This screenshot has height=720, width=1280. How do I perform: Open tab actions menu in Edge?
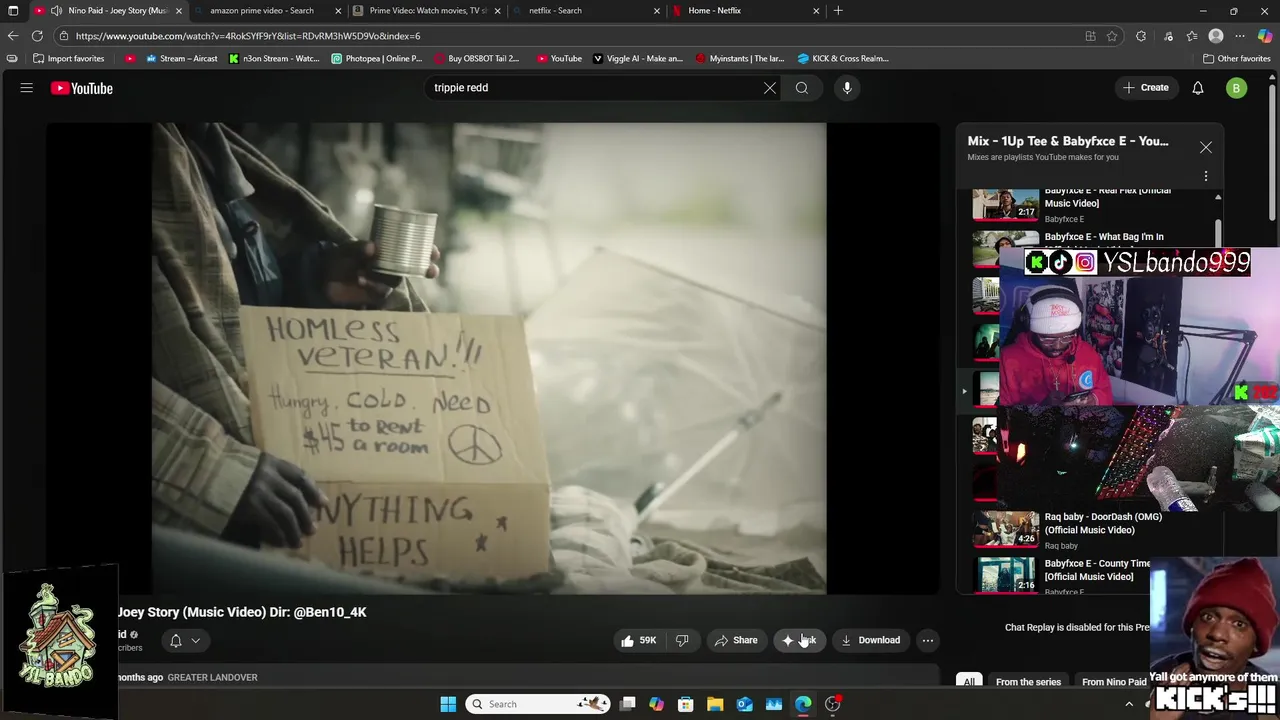pyautogui.click(x=13, y=11)
